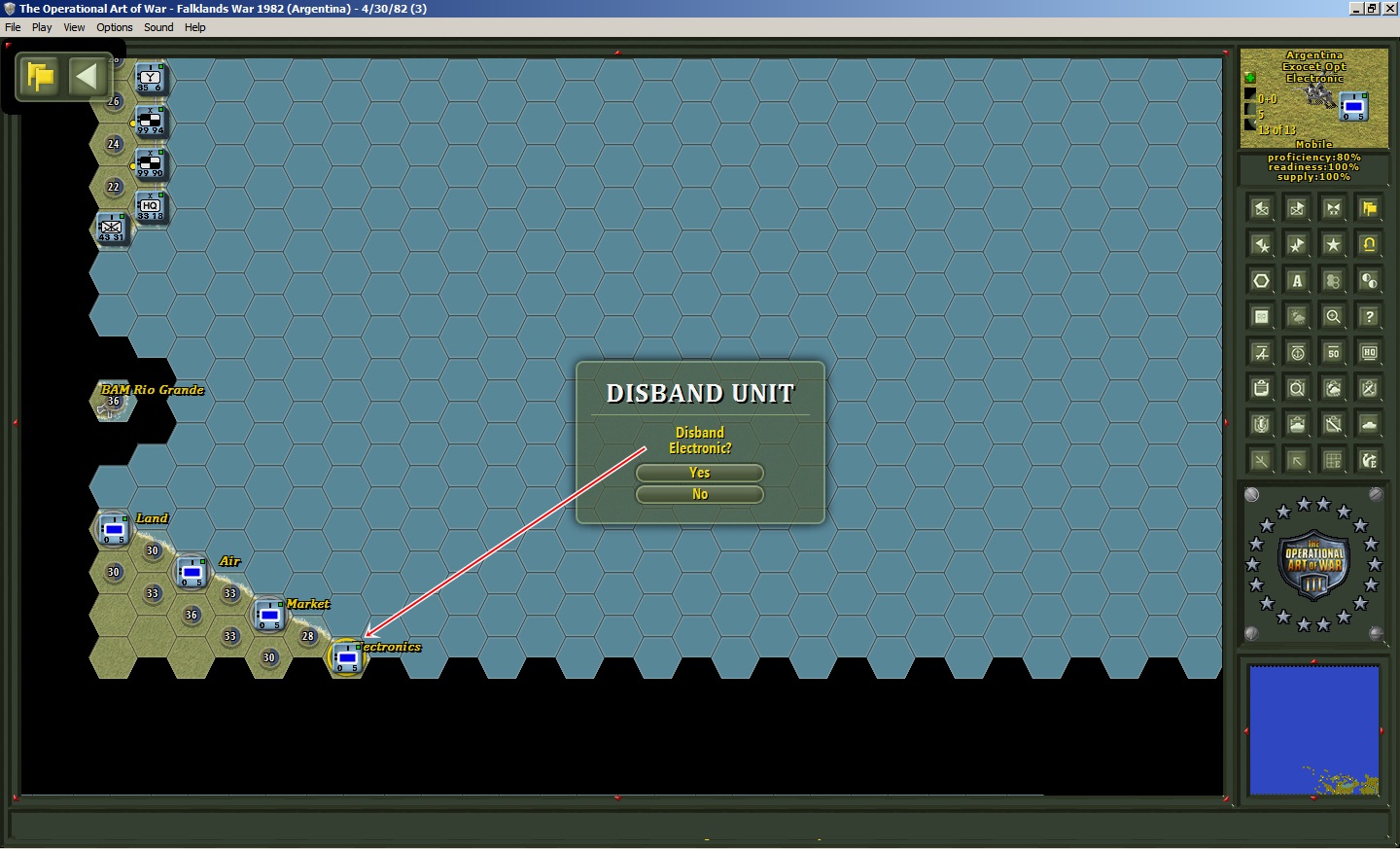Click the BAM Rio Grande airbase hex
Screen dimensions: 1400x849
point(113,402)
